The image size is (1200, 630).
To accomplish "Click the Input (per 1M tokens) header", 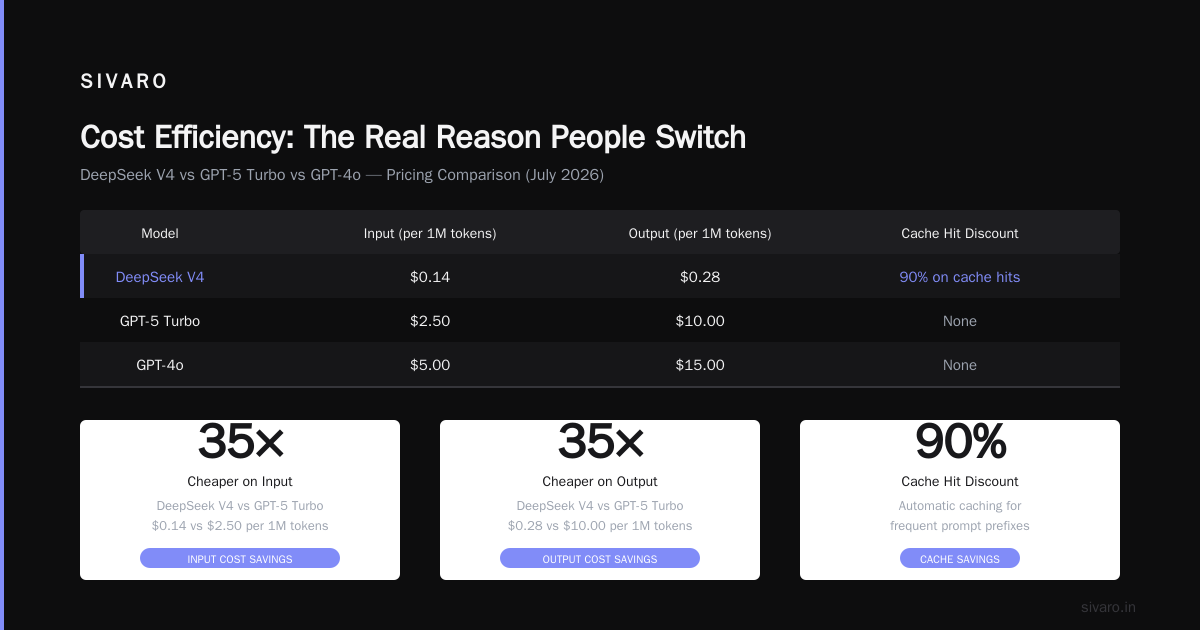I will 430,233.
